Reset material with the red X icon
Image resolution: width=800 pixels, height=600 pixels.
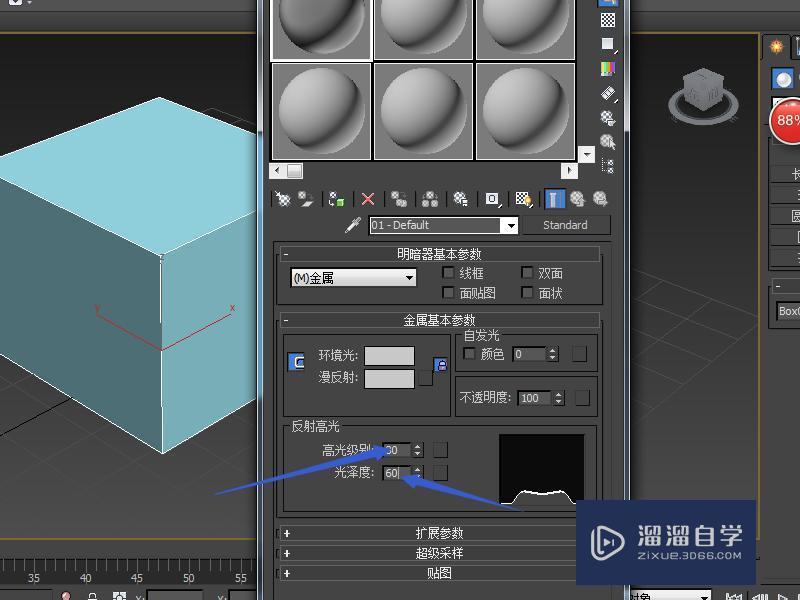[368, 198]
